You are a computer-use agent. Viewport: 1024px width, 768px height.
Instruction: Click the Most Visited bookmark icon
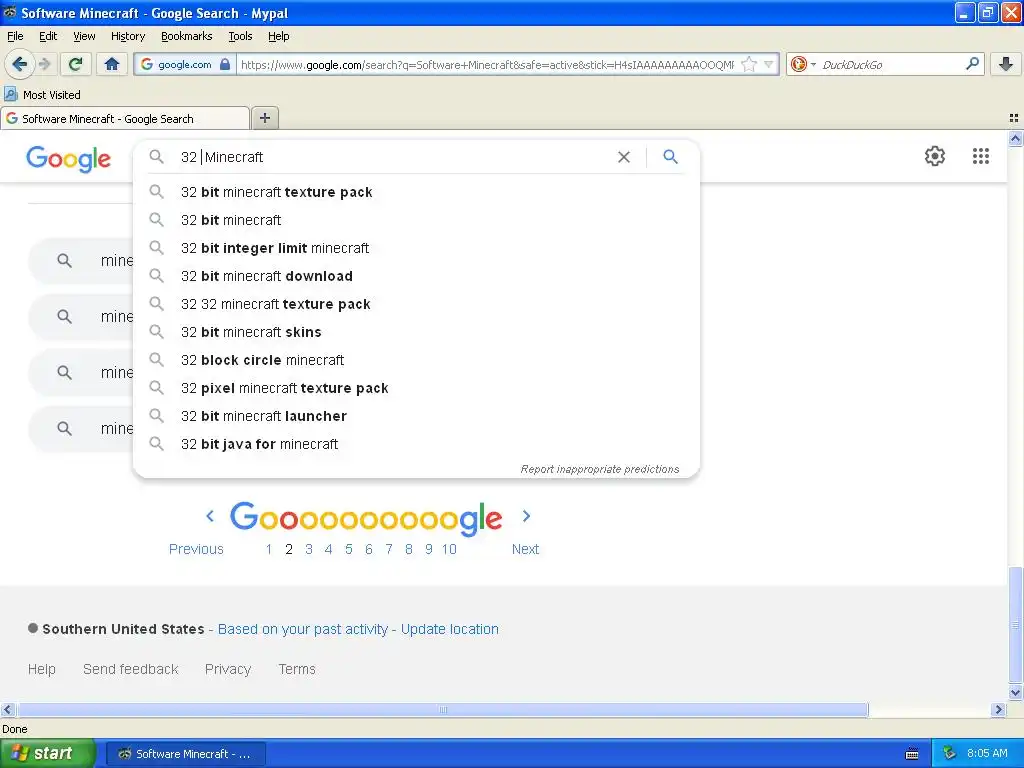click(10, 94)
